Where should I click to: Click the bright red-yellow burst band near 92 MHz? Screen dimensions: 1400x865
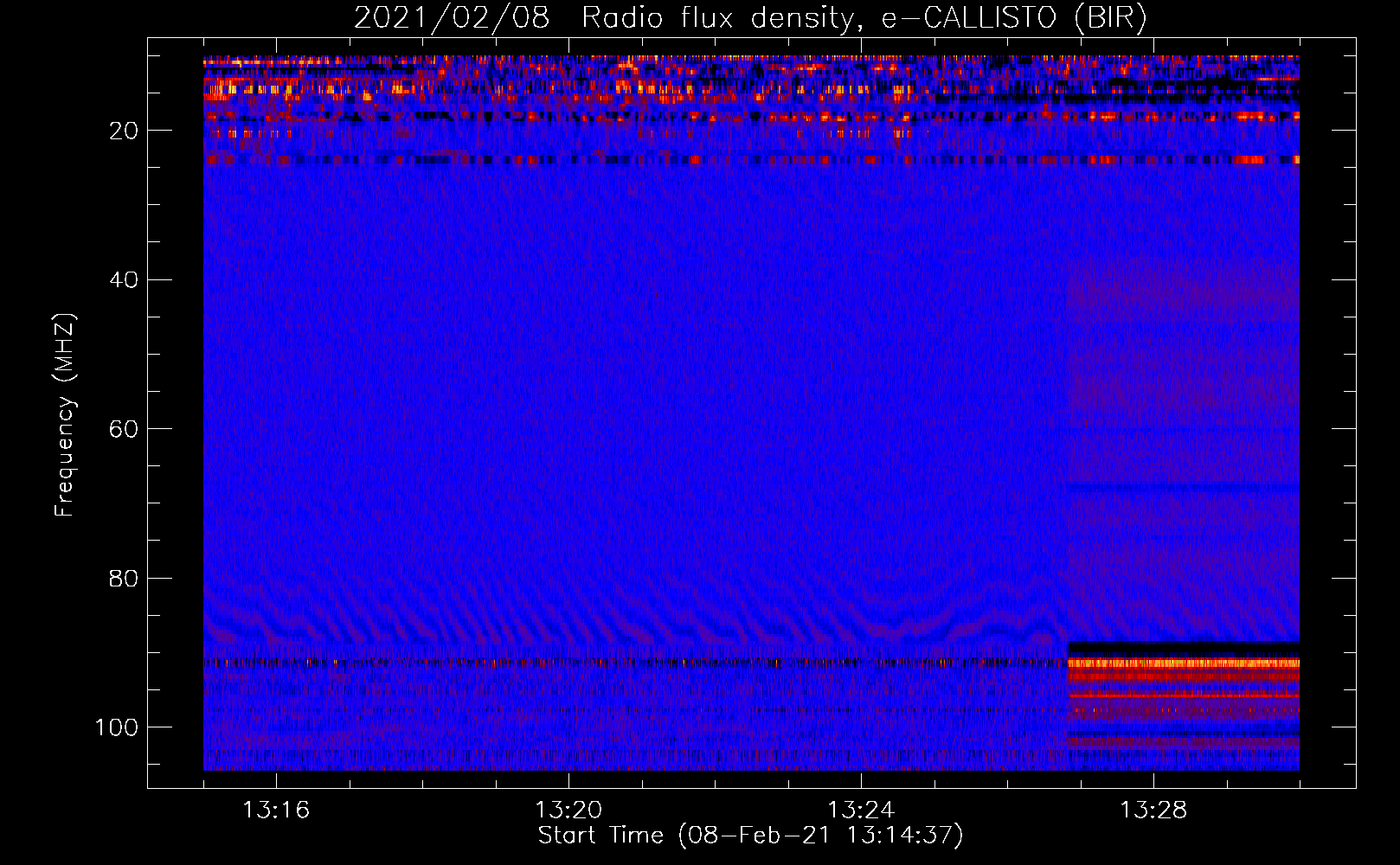click(x=1184, y=663)
